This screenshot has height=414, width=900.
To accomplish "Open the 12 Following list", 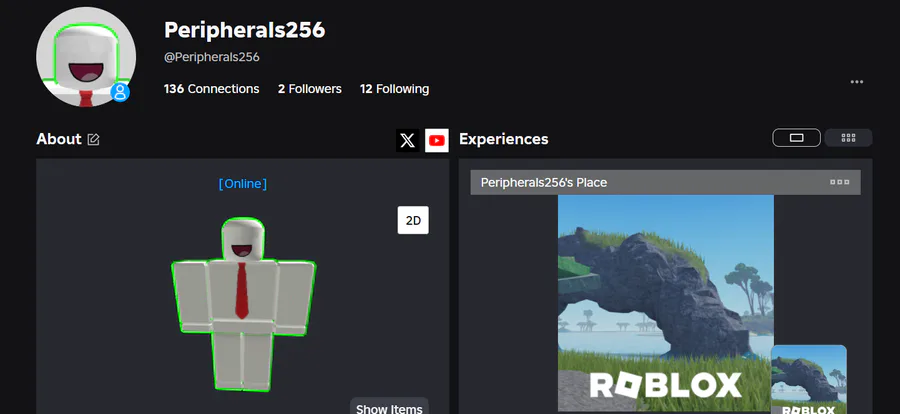I will pos(394,89).
